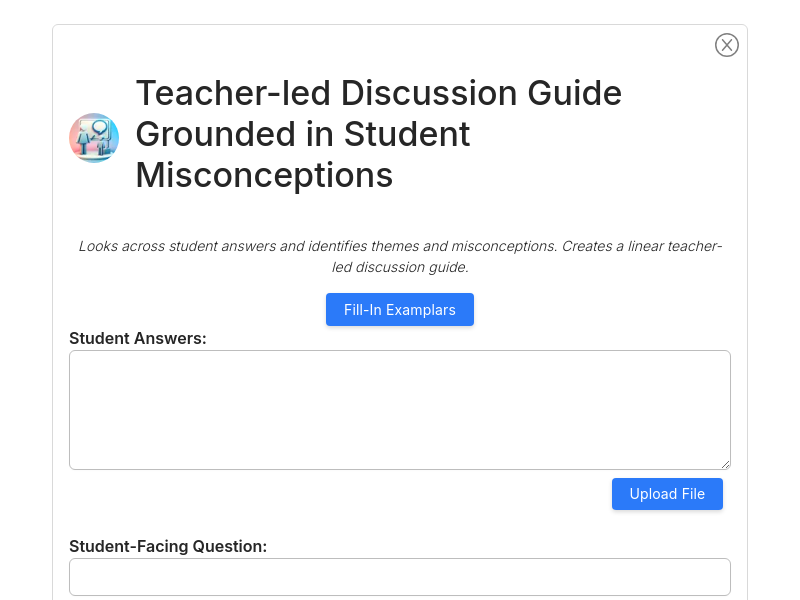Image resolution: width=800 pixels, height=600 pixels.
Task: Focus the Student Answers text area
Action: point(399,410)
